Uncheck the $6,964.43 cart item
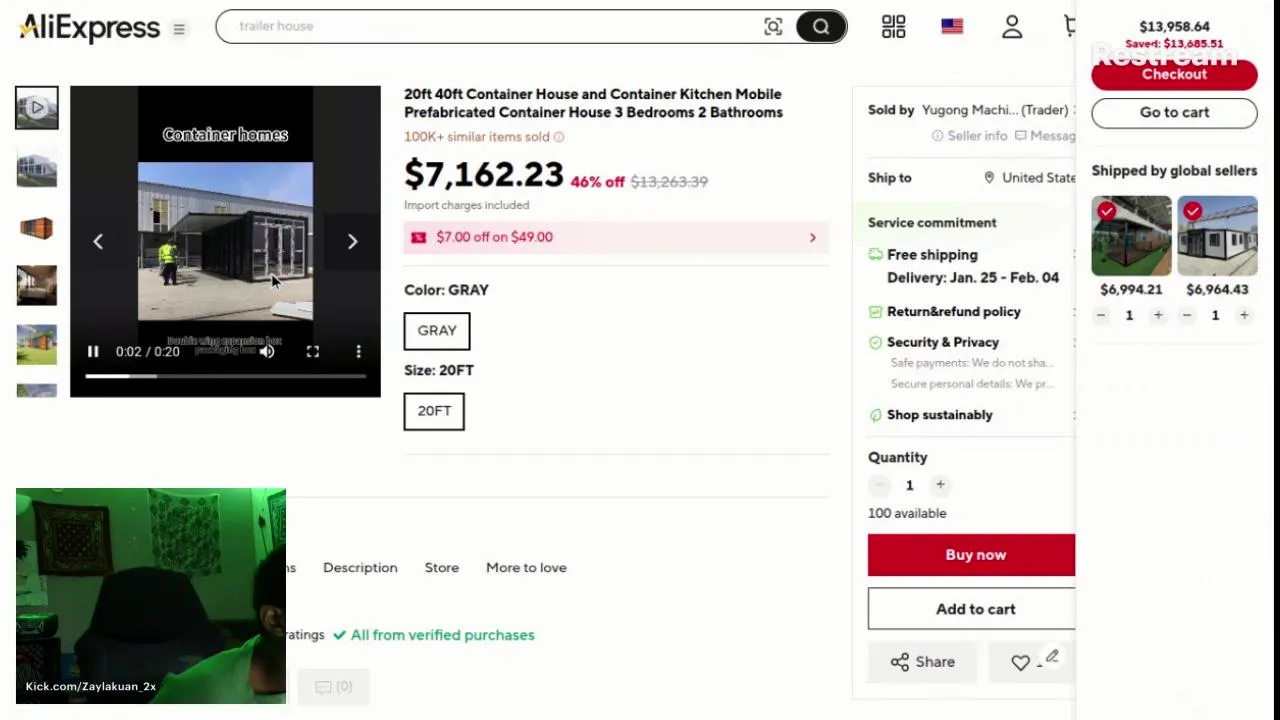 1192,211
